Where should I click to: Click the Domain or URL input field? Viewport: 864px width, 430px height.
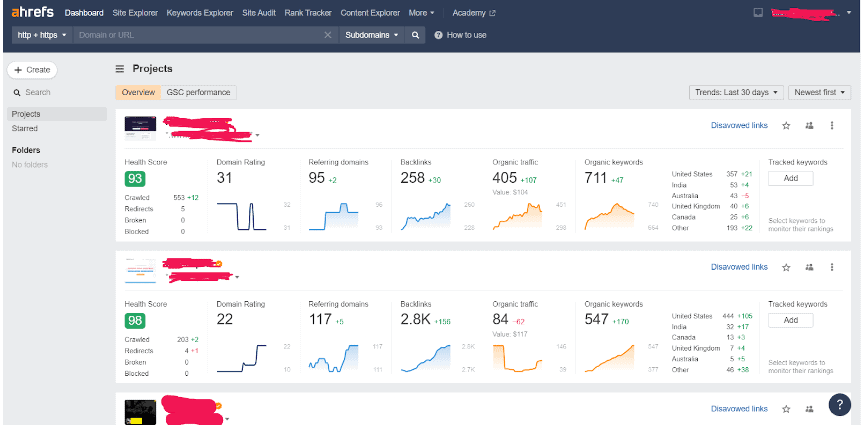[200, 35]
